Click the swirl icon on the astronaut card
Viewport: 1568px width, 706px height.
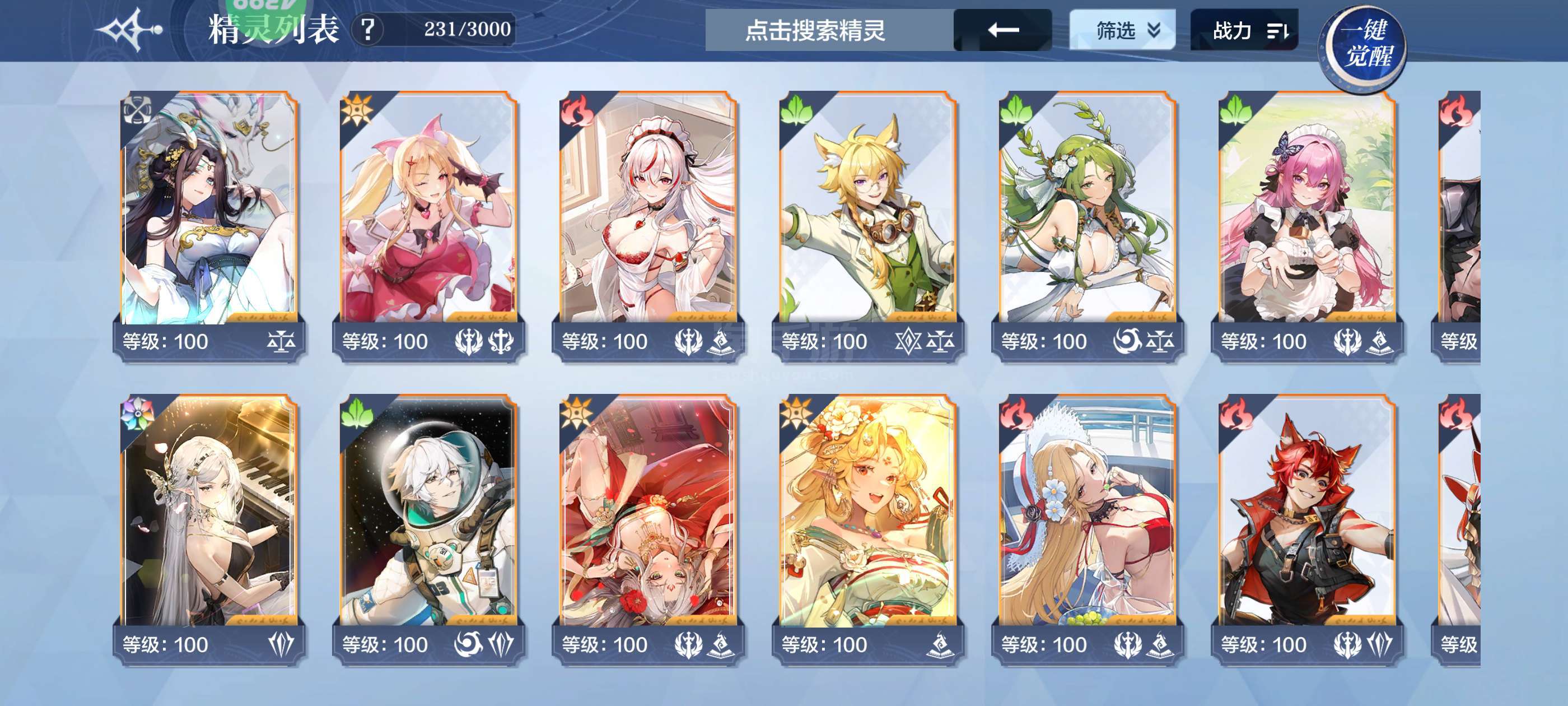[x=469, y=644]
